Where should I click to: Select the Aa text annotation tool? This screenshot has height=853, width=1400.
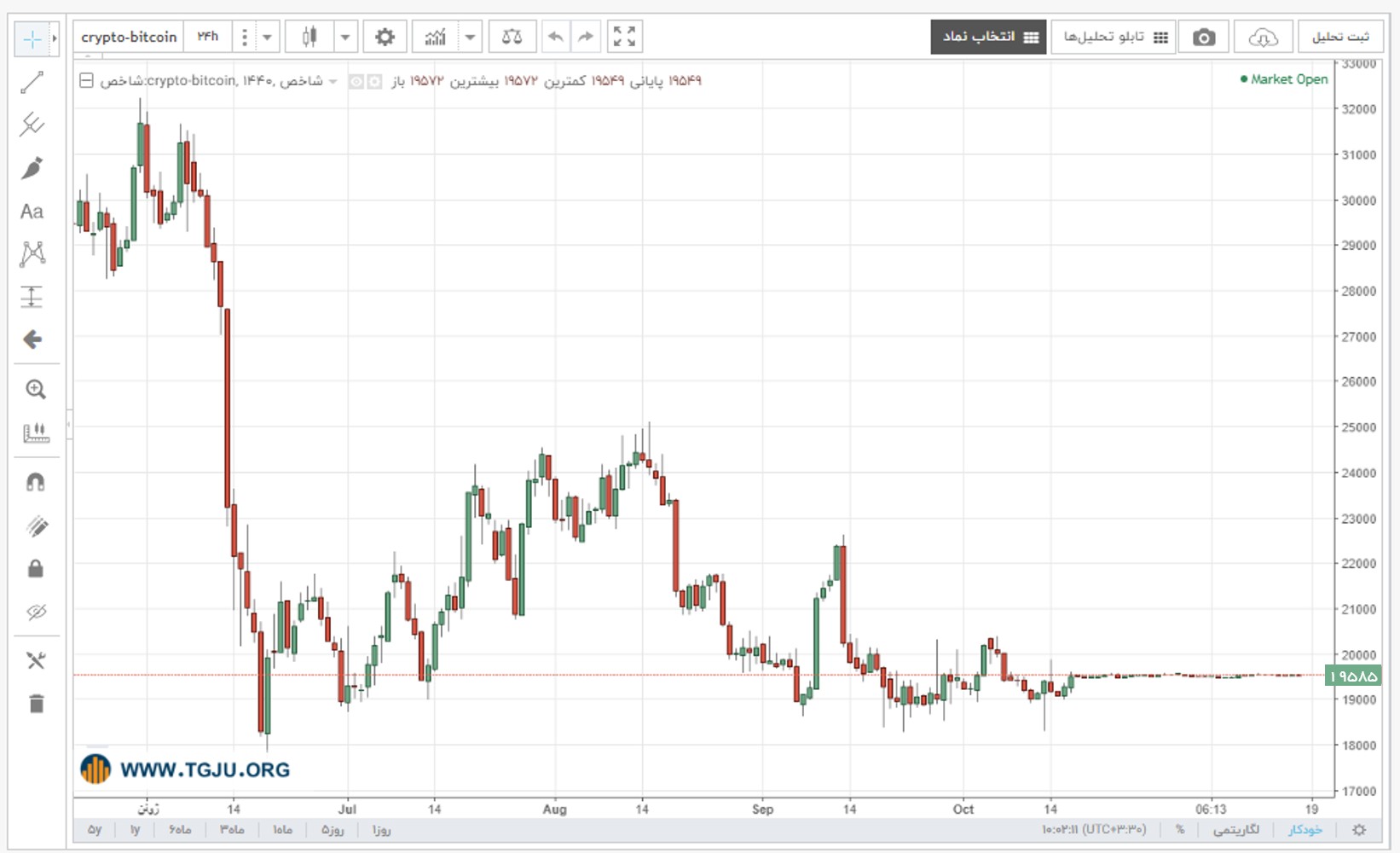tap(32, 211)
